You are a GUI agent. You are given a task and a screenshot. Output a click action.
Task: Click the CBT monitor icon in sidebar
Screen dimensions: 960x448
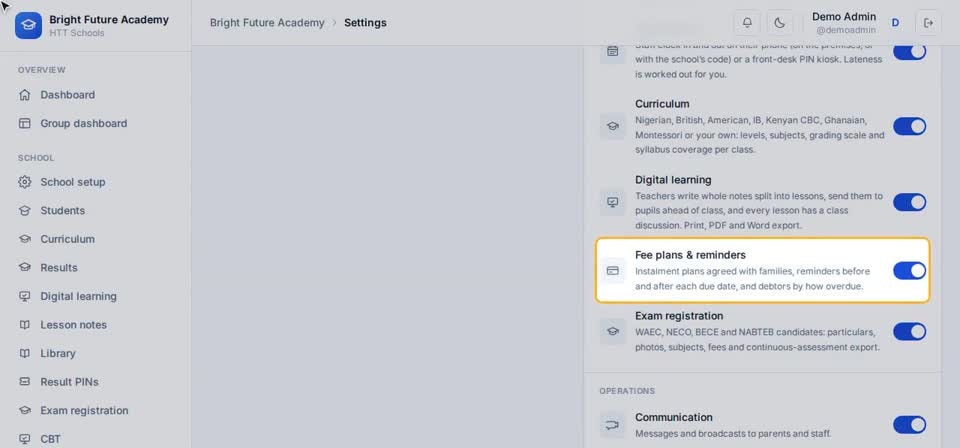[24, 439]
